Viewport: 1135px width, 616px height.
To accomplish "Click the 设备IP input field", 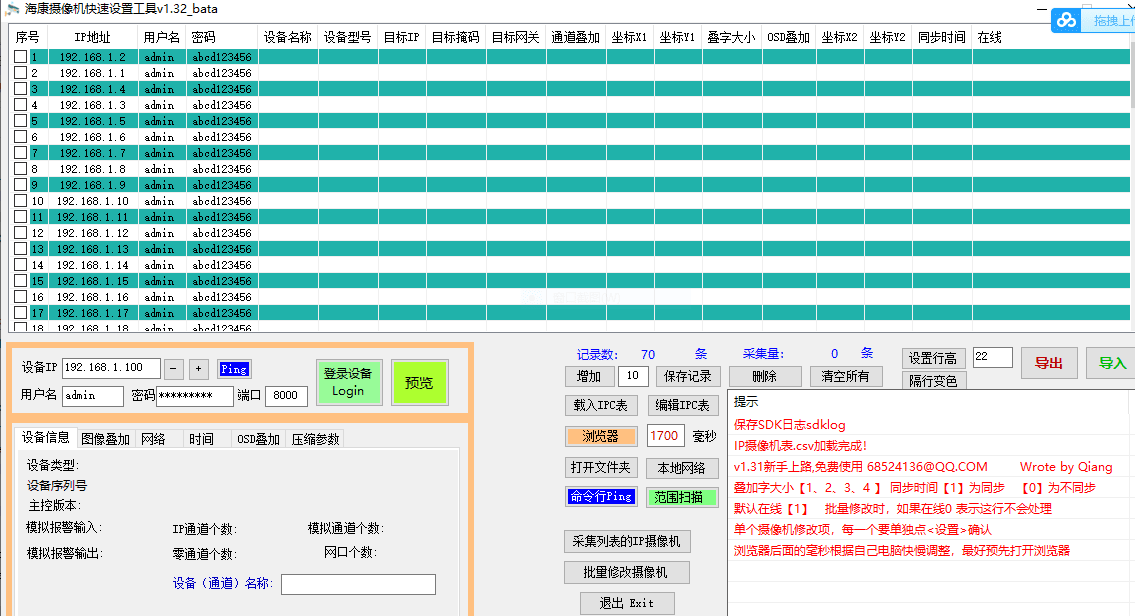I will pyautogui.click(x=111, y=368).
